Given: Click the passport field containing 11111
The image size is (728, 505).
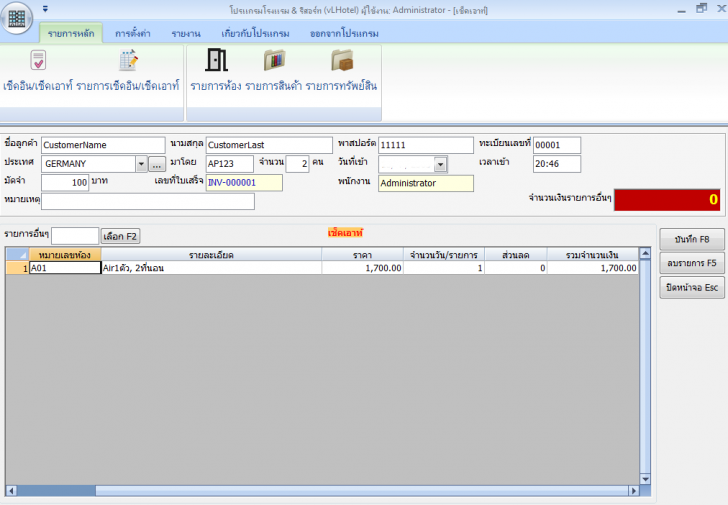Looking at the screenshot, I should pyautogui.click(x=426, y=145).
